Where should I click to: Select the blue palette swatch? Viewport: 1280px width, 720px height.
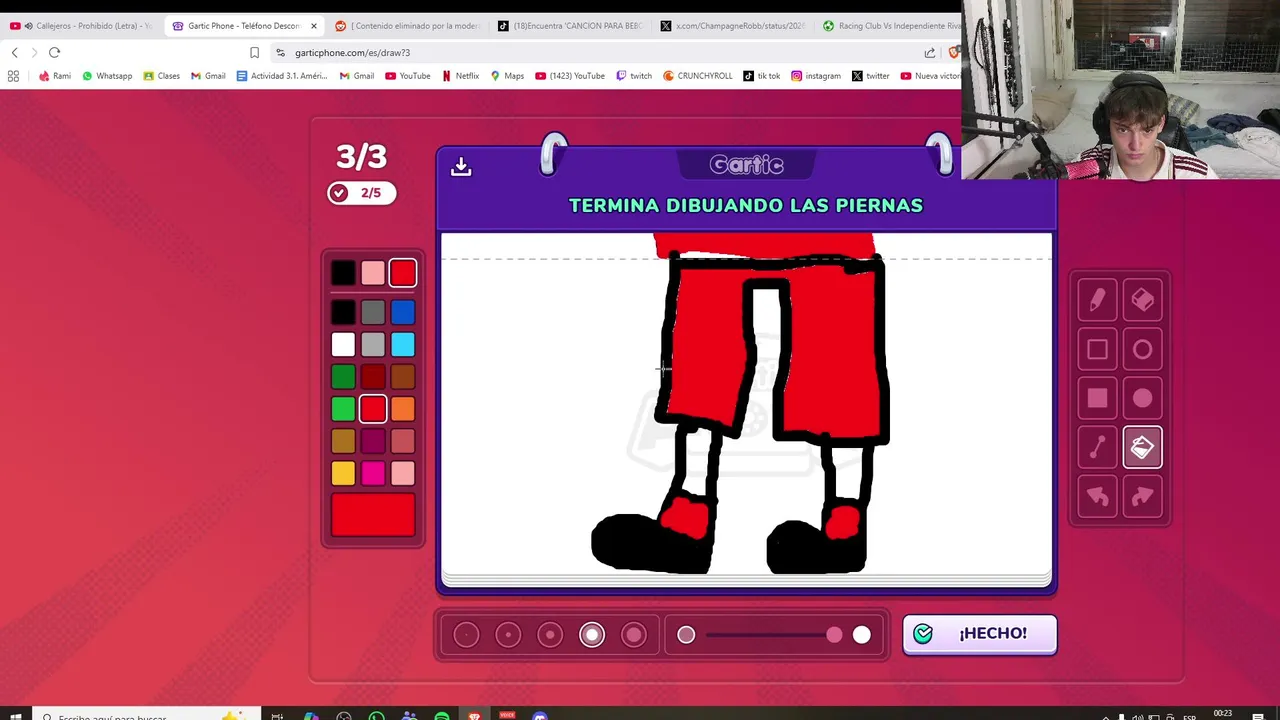403,314
